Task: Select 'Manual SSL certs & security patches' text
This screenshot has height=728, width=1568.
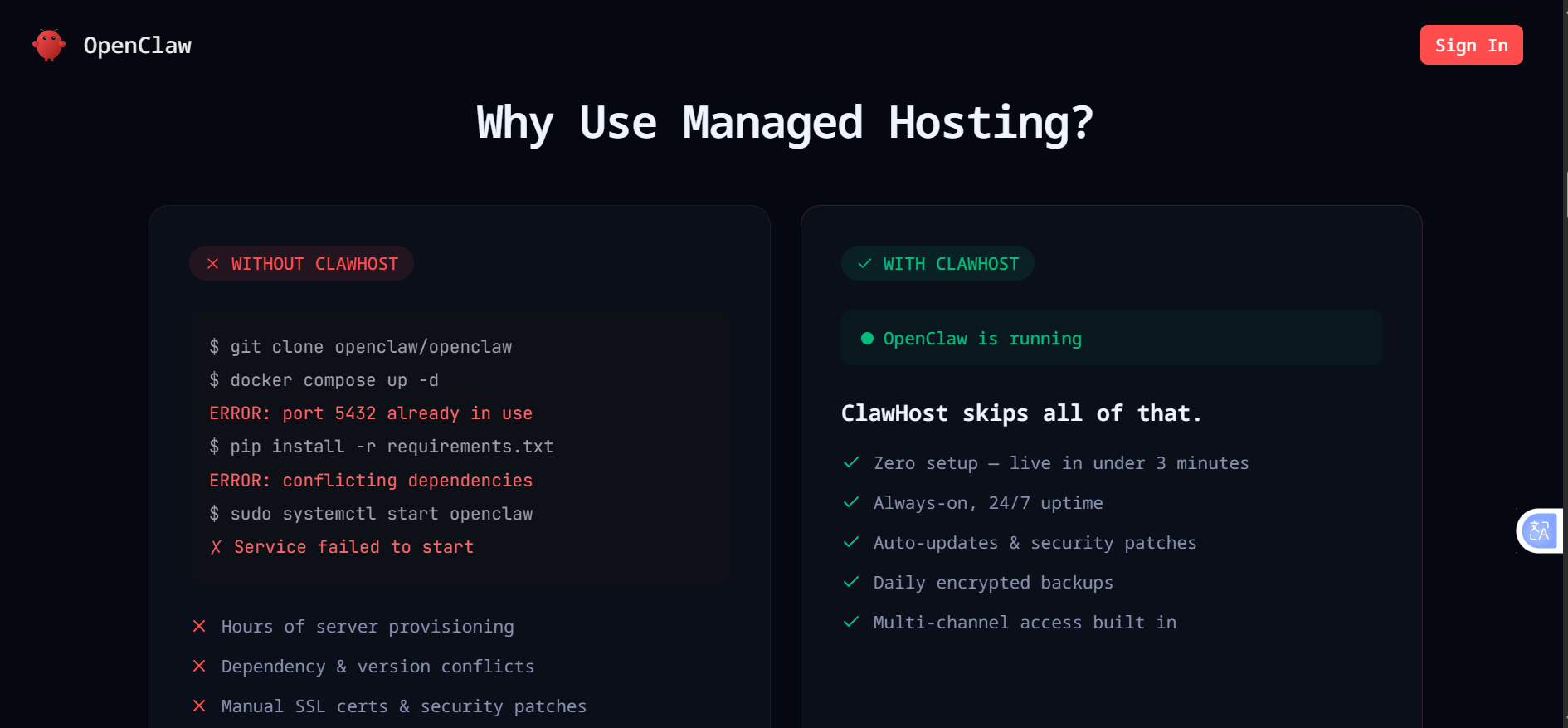Action: pyautogui.click(x=404, y=706)
